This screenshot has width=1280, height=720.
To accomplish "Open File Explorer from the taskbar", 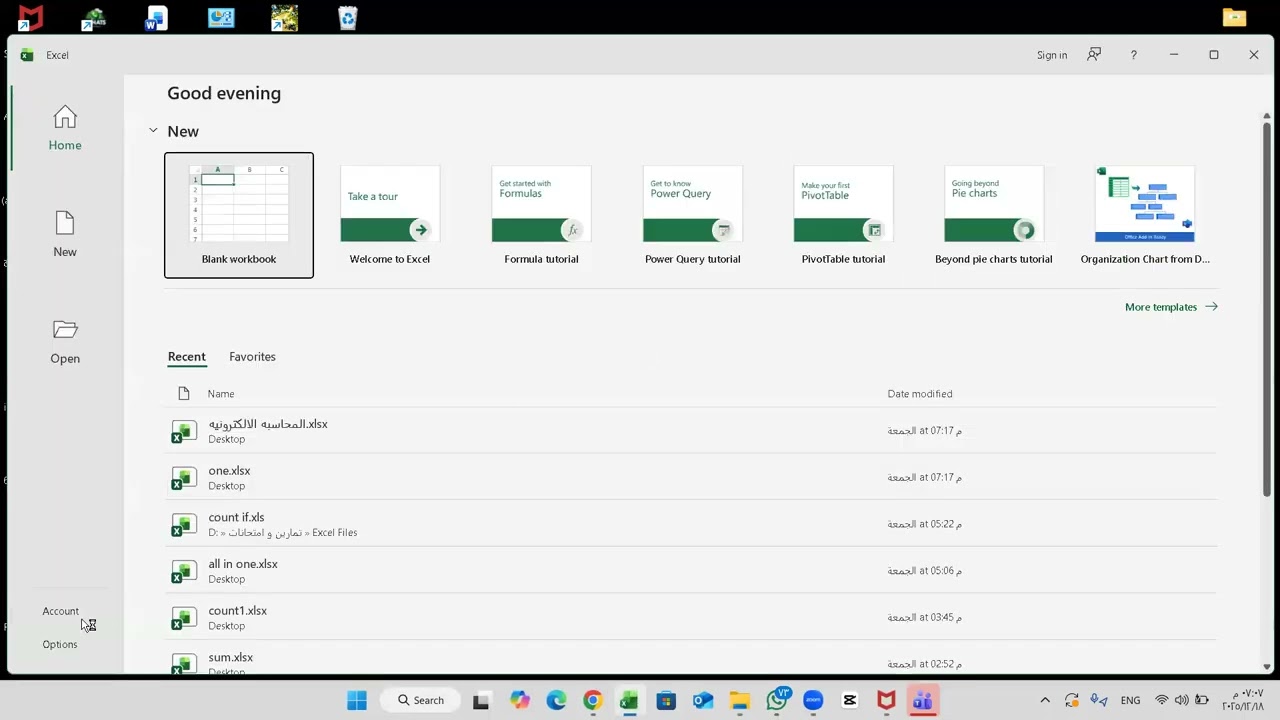I will [739, 700].
